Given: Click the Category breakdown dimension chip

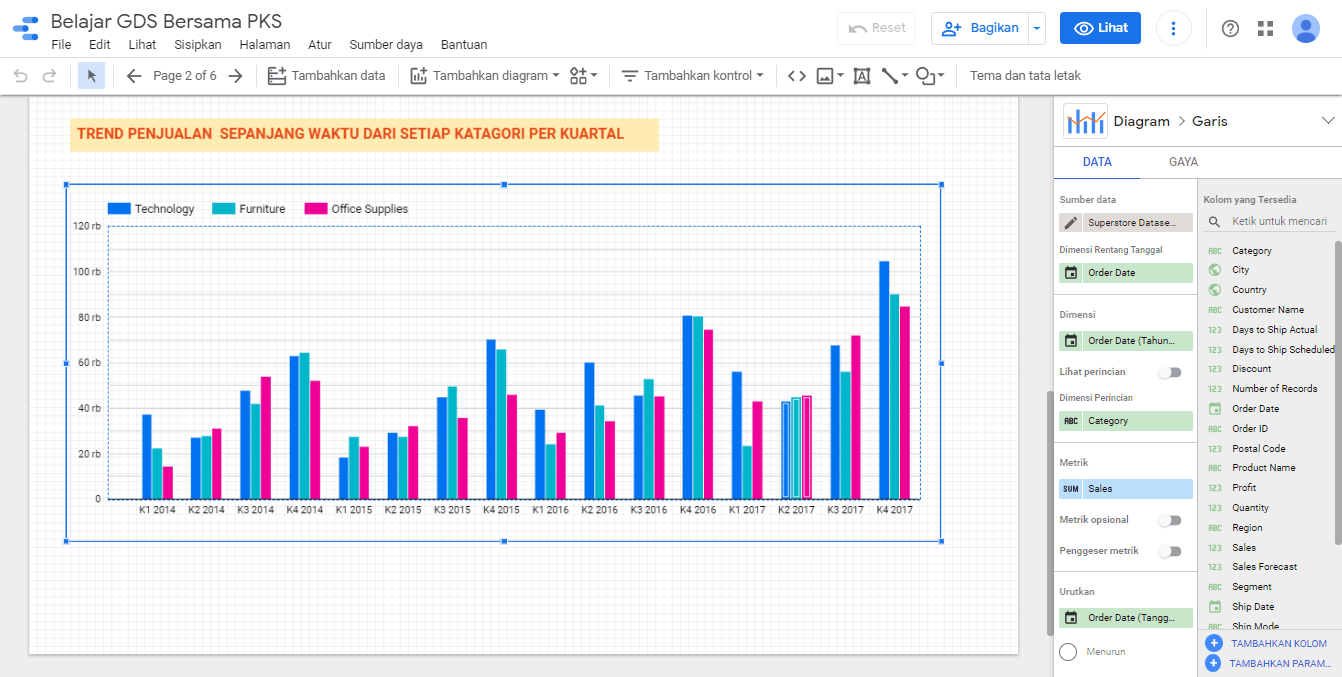Looking at the screenshot, I should click(1126, 421).
